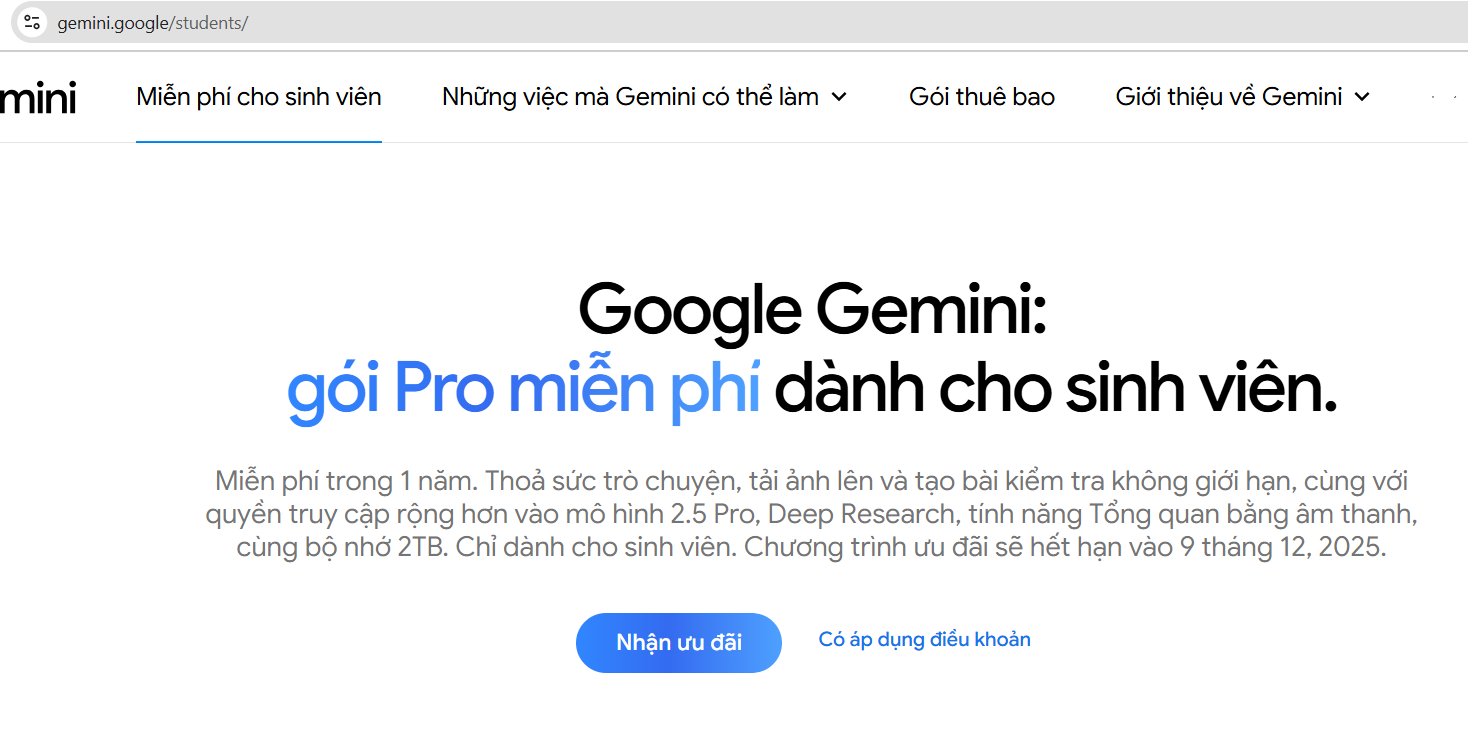The width and height of the screenshot is (1468, 753).
Task: Go to the "Gói thuê bao" page
Action: click(x=982, y=97)
